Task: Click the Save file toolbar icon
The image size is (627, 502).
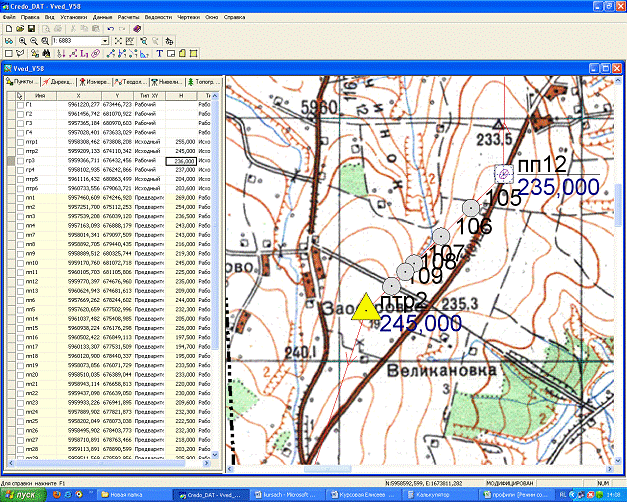Action: [x=32, y=28]
